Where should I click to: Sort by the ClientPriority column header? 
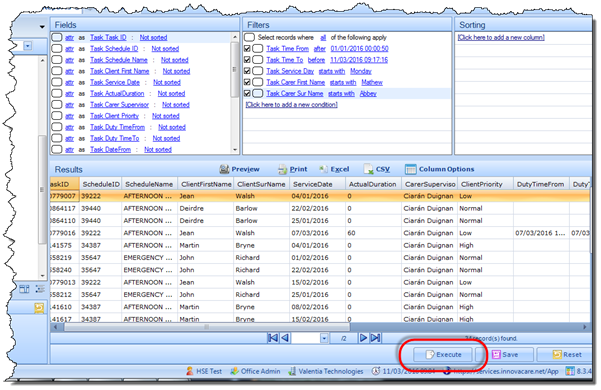pos(485,184)
